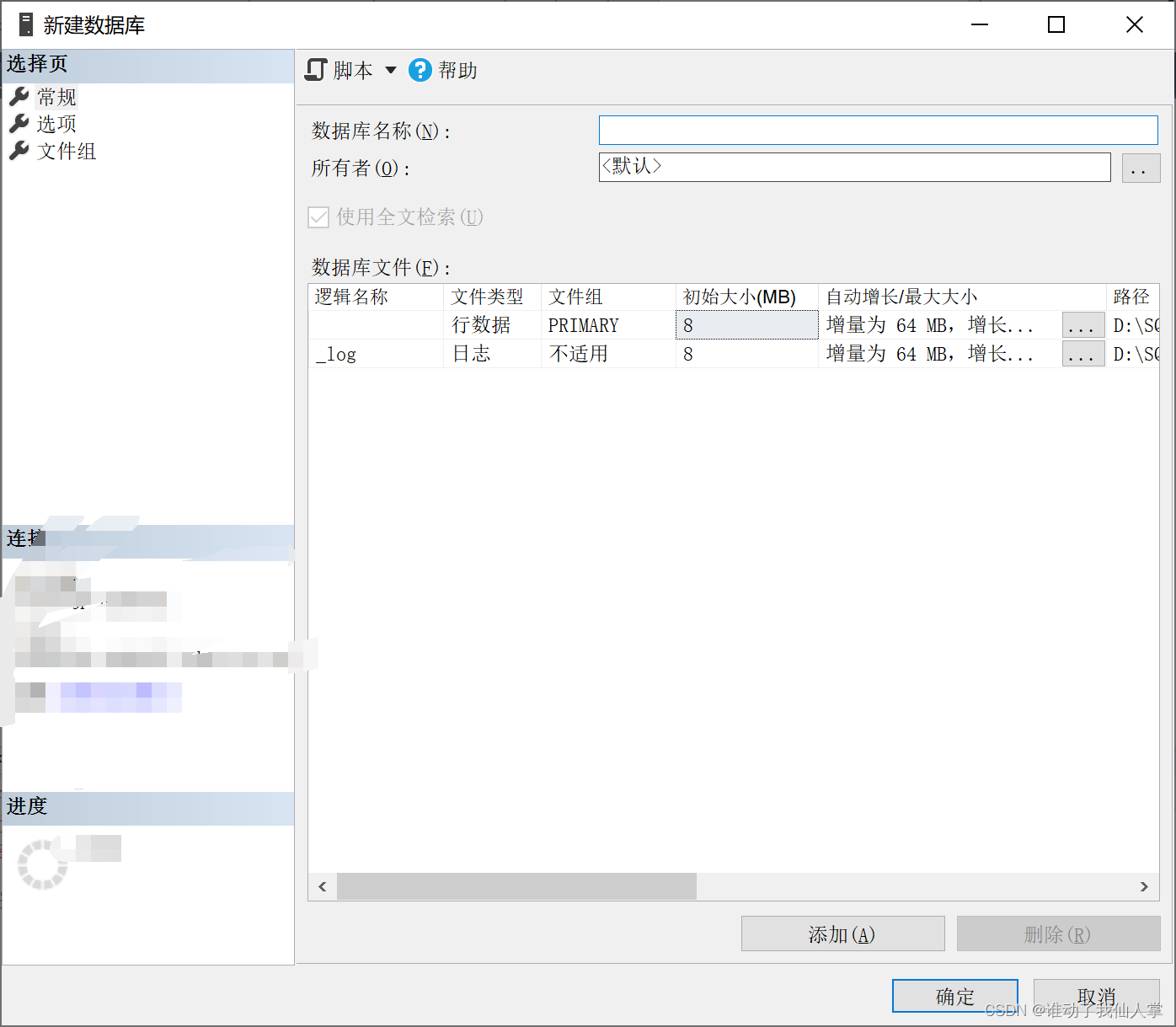Viewport: 1176px width, 1027px height.
Task: Click the 所有者 default field
Action: [854, 167]
